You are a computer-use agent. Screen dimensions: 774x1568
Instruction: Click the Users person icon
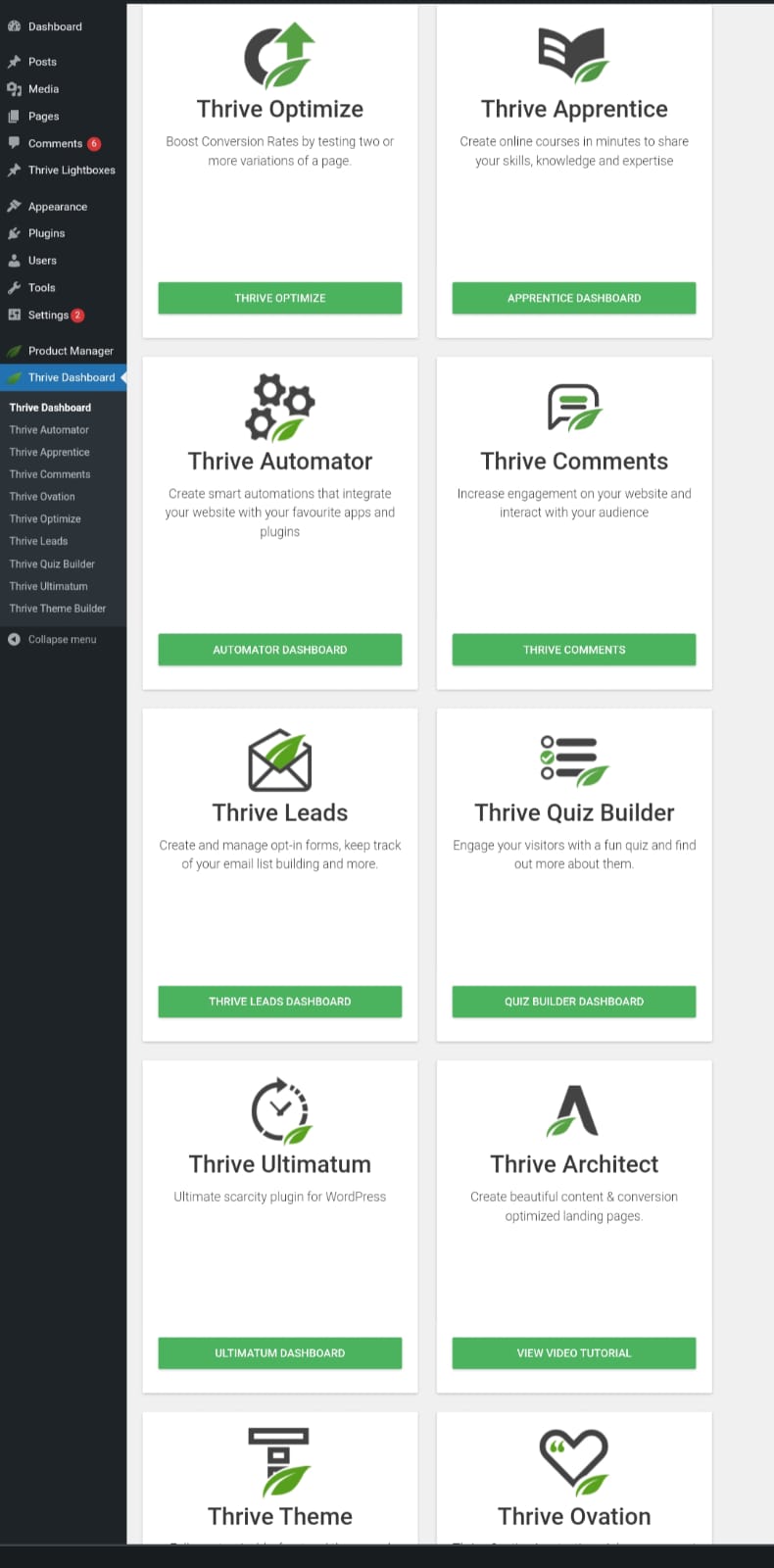coord(14,261)
